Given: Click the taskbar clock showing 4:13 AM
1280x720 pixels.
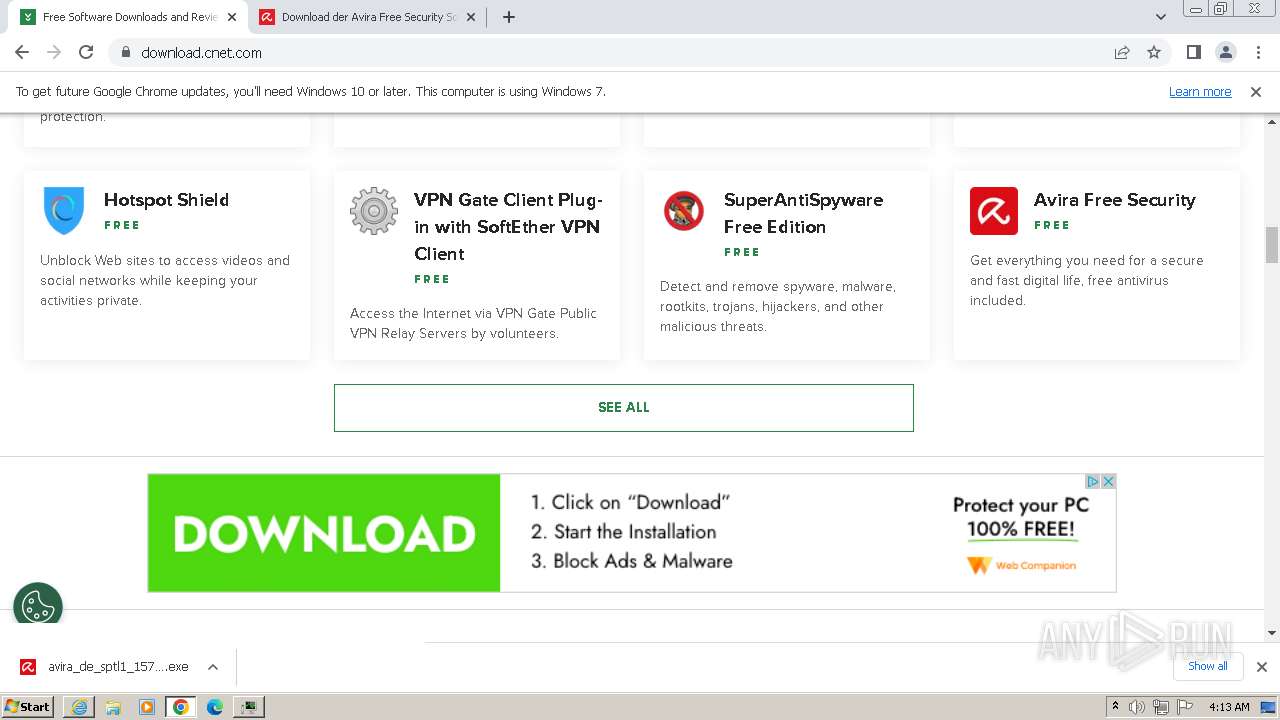Looking at the screenshot, I should pos(1229,707).
